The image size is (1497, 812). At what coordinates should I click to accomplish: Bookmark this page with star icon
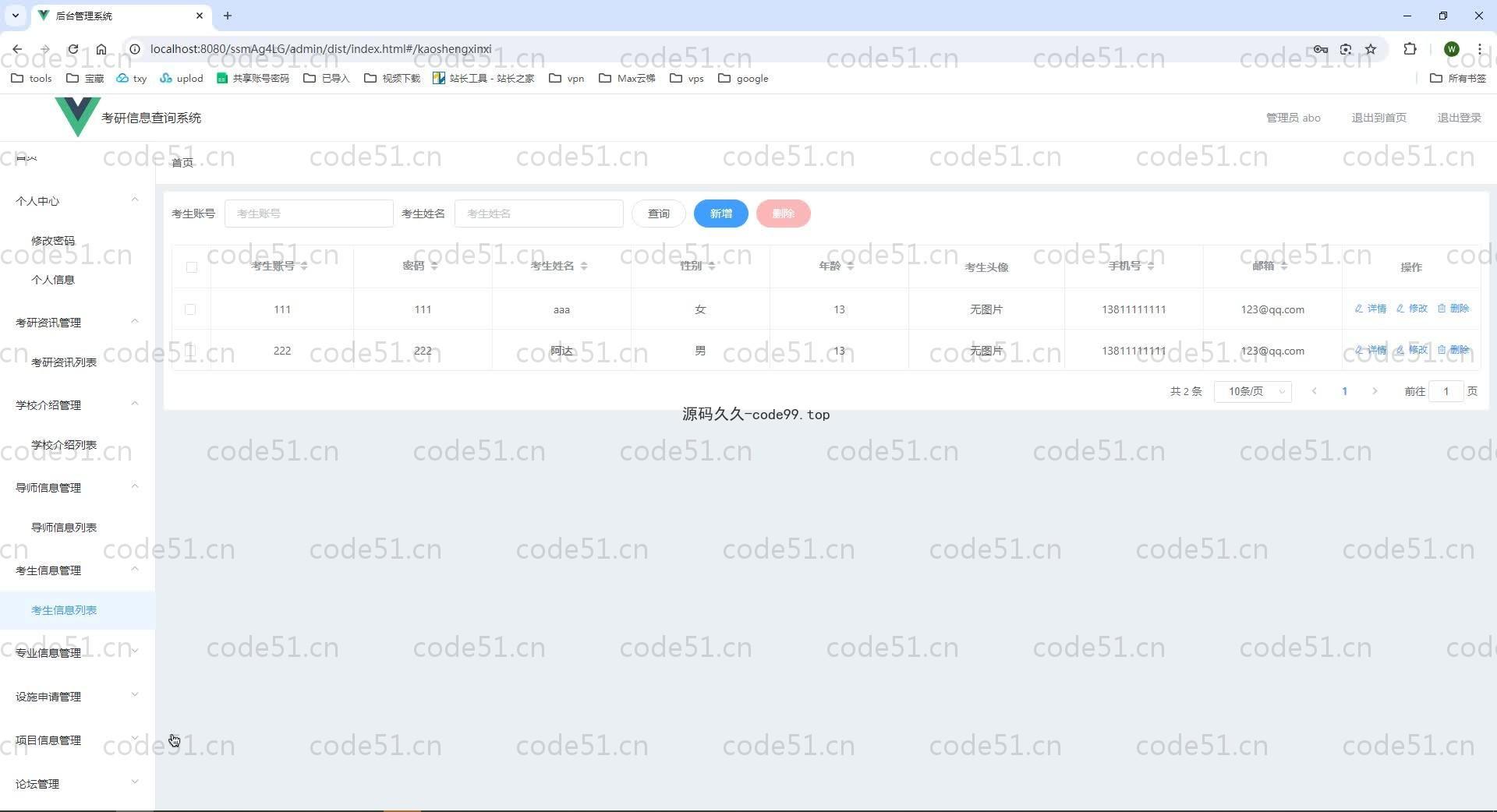1371,49
